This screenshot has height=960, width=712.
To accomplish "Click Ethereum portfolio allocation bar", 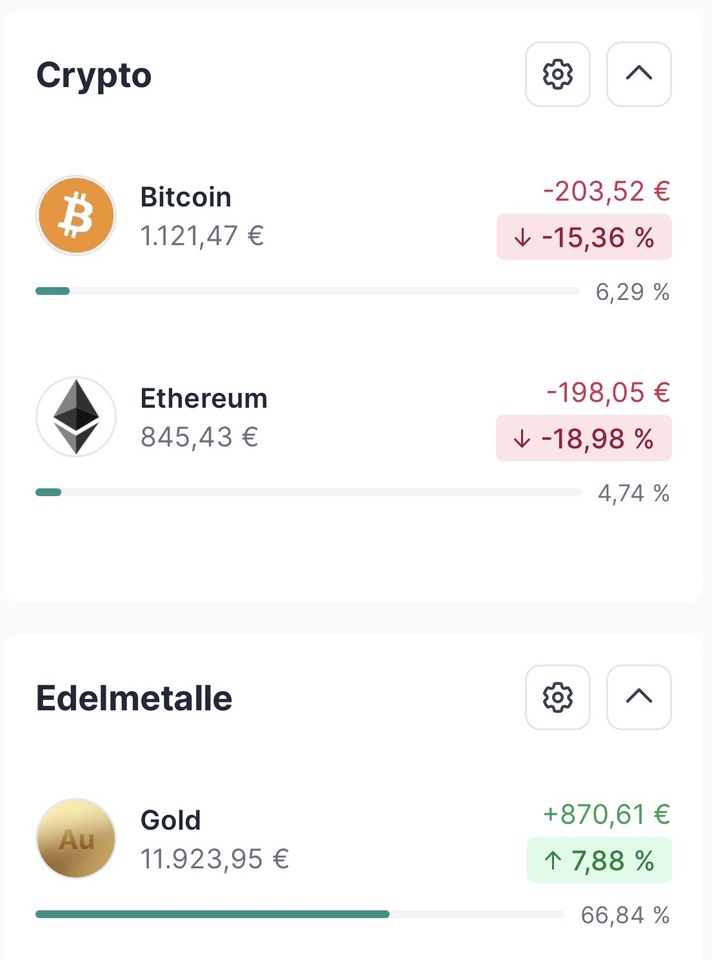I will 307,492.
